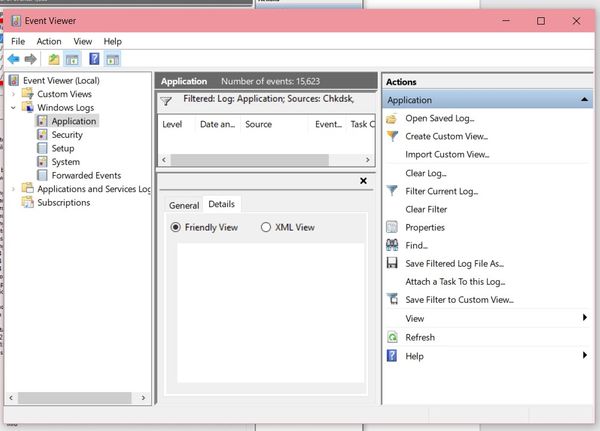Close the event preview pane with X
Image resolution: width=600 pixels, height=431 pixels.
[x=363, y=180]
